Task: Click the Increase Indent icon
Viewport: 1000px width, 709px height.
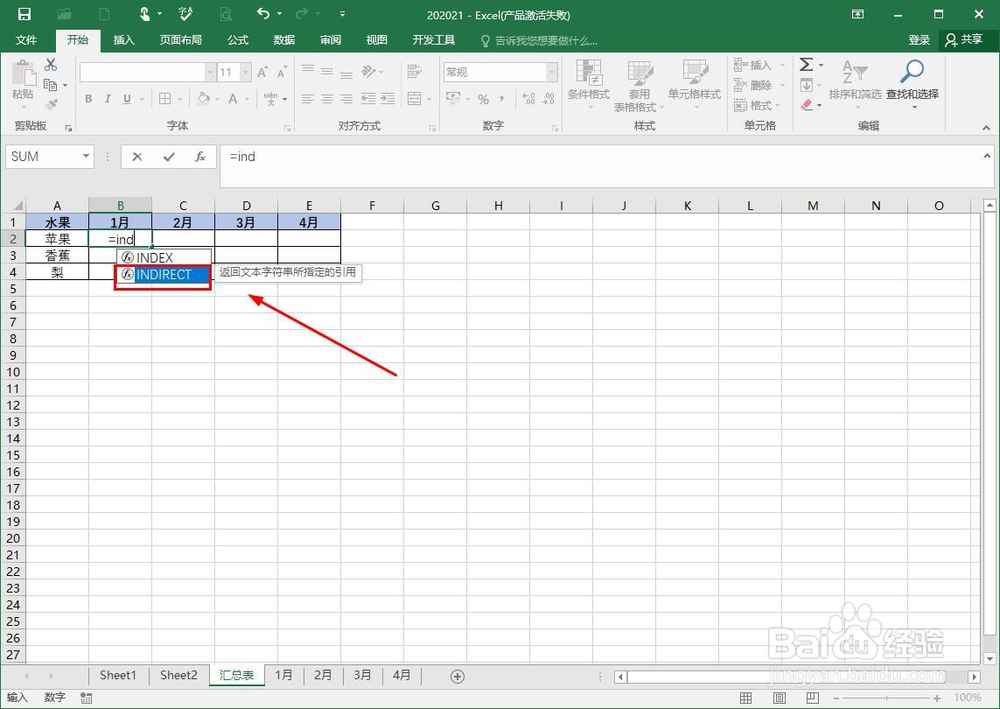Action: (387, 99)
